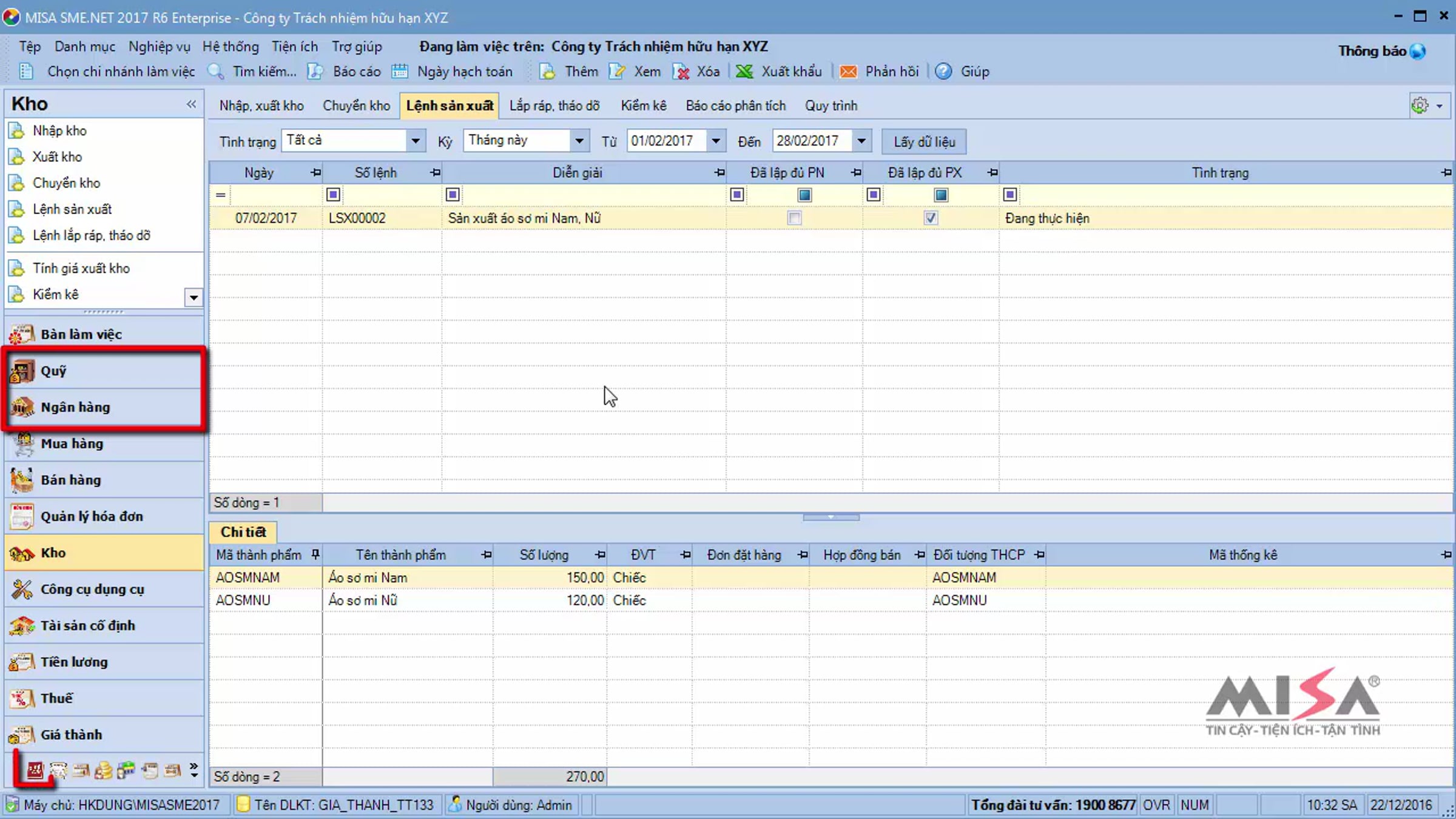Toggle Đã lập đủ PN checkbox for LSX00002

click(x=794, y=218)
